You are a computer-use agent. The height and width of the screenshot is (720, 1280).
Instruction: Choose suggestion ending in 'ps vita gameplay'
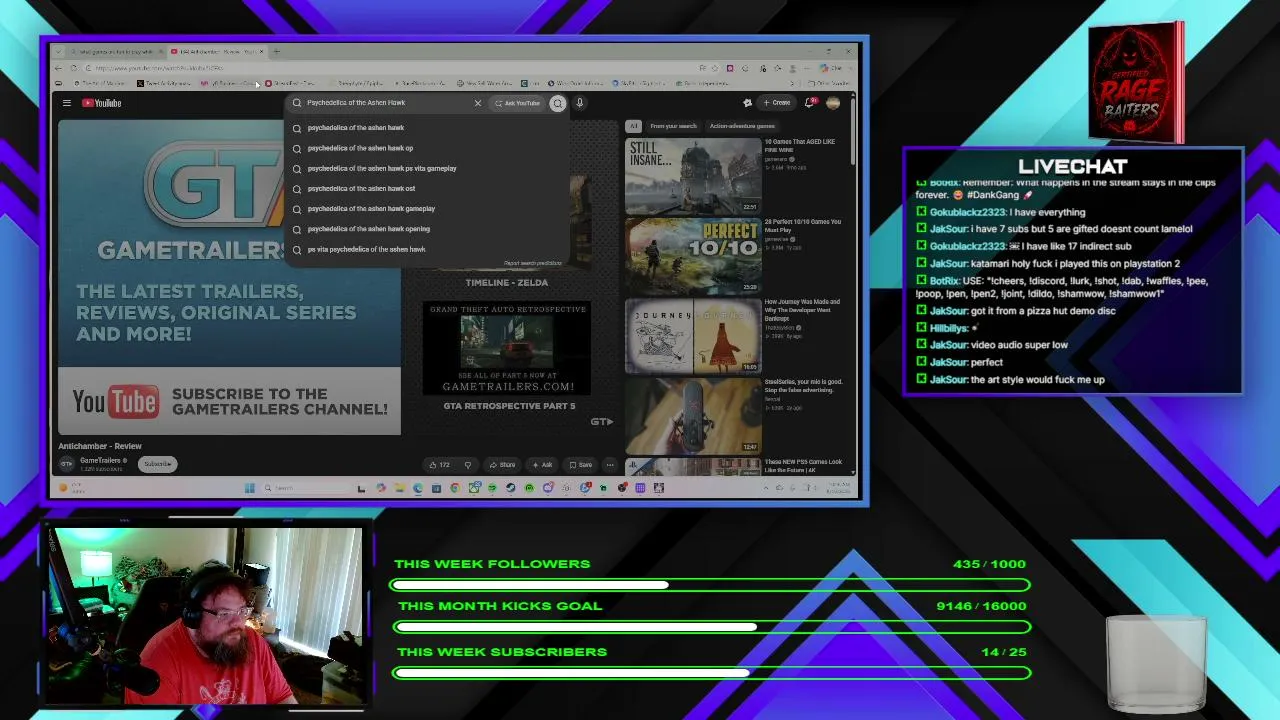coord(381,168)
